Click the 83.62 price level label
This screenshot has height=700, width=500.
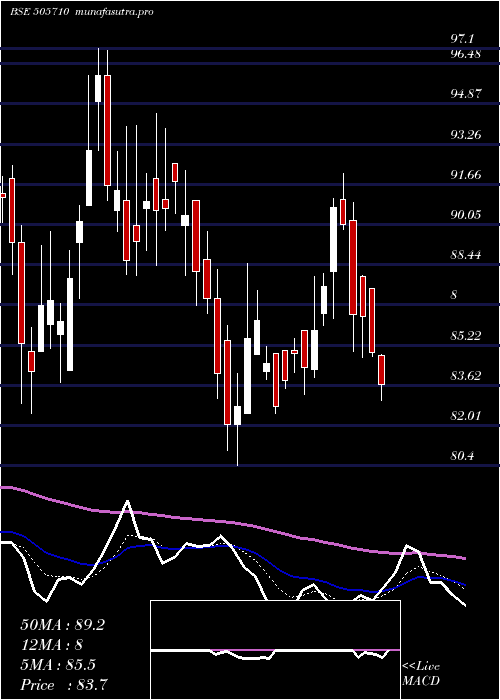click(466, 375)
